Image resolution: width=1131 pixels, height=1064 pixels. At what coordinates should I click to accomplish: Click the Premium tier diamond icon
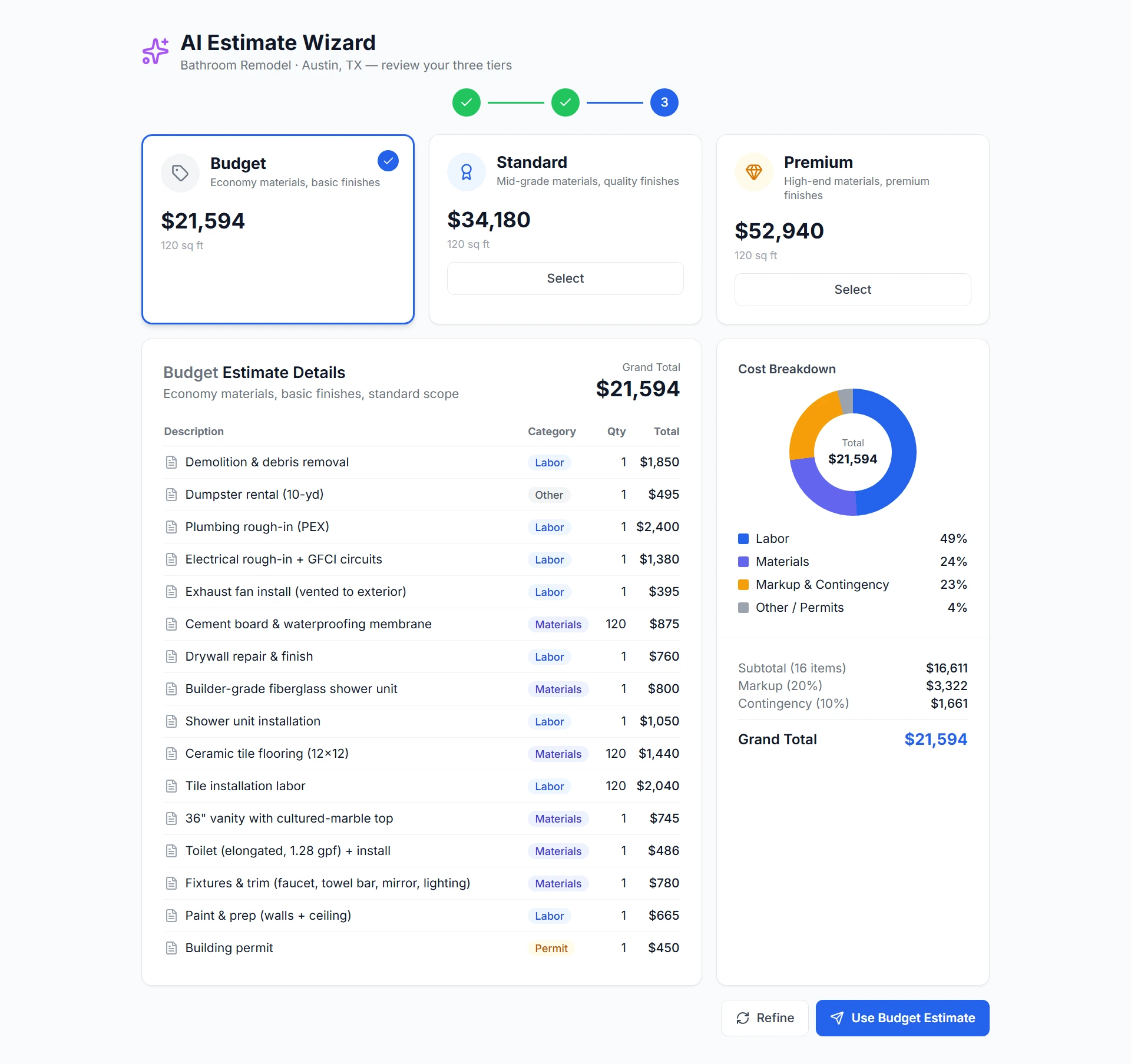pos(754,172)
